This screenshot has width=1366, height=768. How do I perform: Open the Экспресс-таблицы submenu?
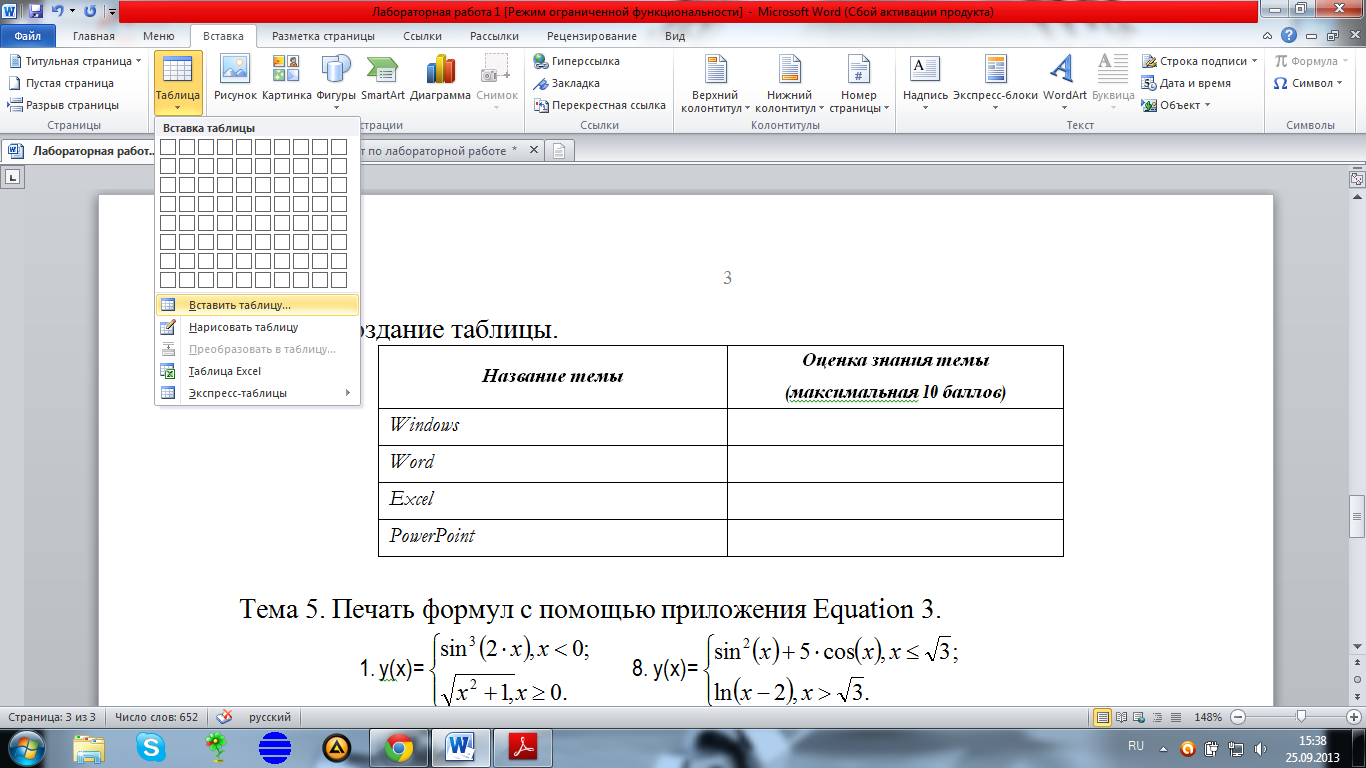[257, 393]
